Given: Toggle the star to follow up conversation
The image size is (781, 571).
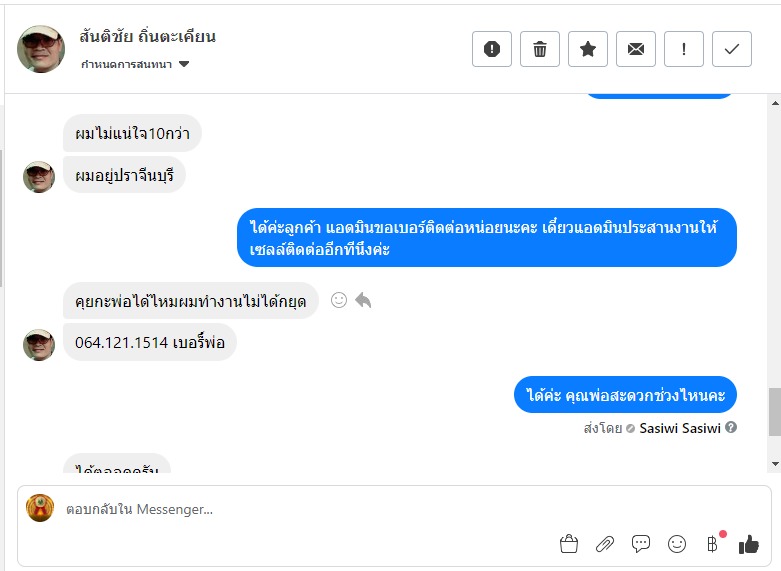Looking at the screenshot, I should (x=588, y=49).
